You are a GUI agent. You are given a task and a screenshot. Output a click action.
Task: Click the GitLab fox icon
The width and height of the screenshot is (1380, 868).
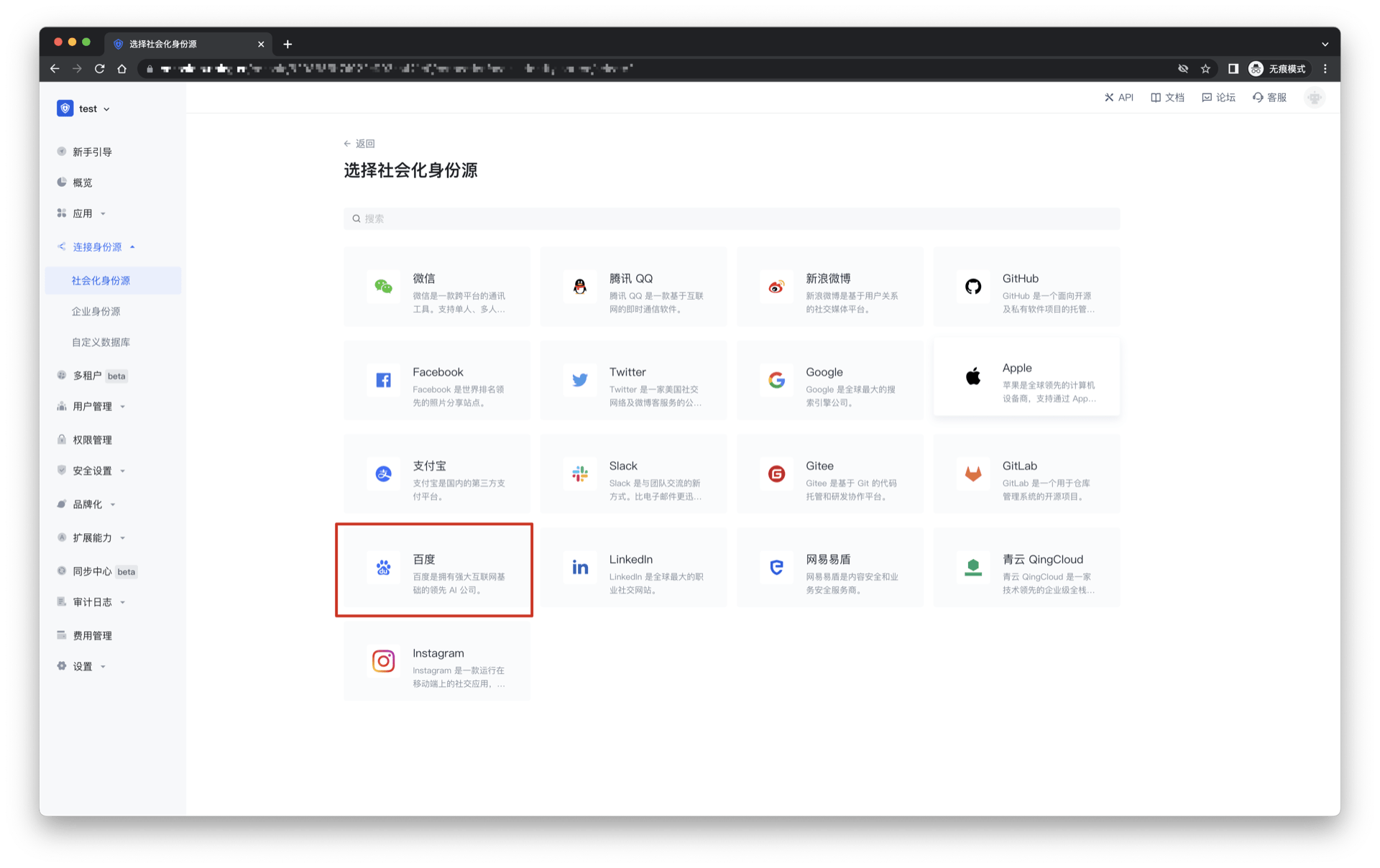(x=972, y=474)
